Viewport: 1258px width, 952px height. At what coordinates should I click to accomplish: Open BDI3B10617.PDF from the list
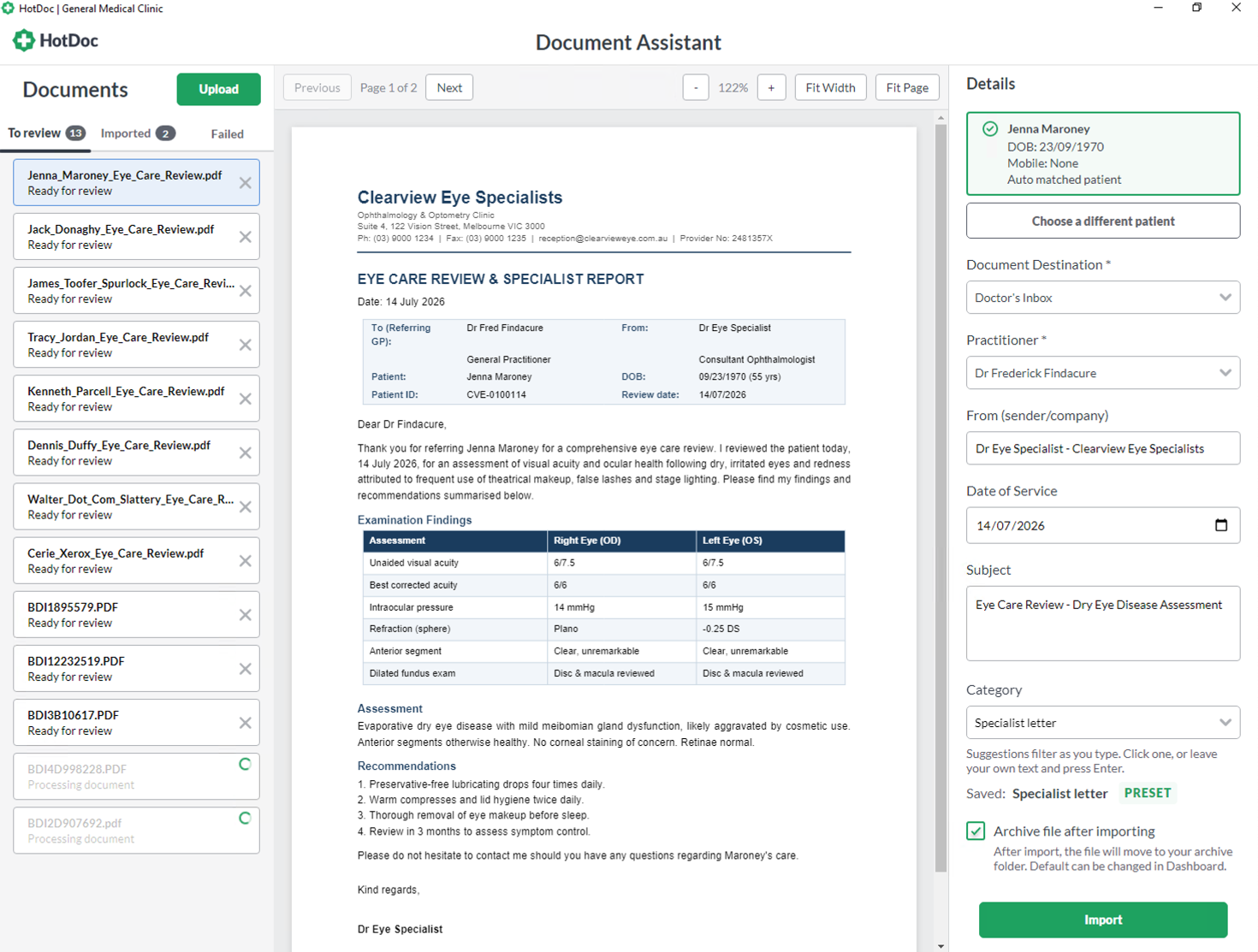(x=136, y=723)
